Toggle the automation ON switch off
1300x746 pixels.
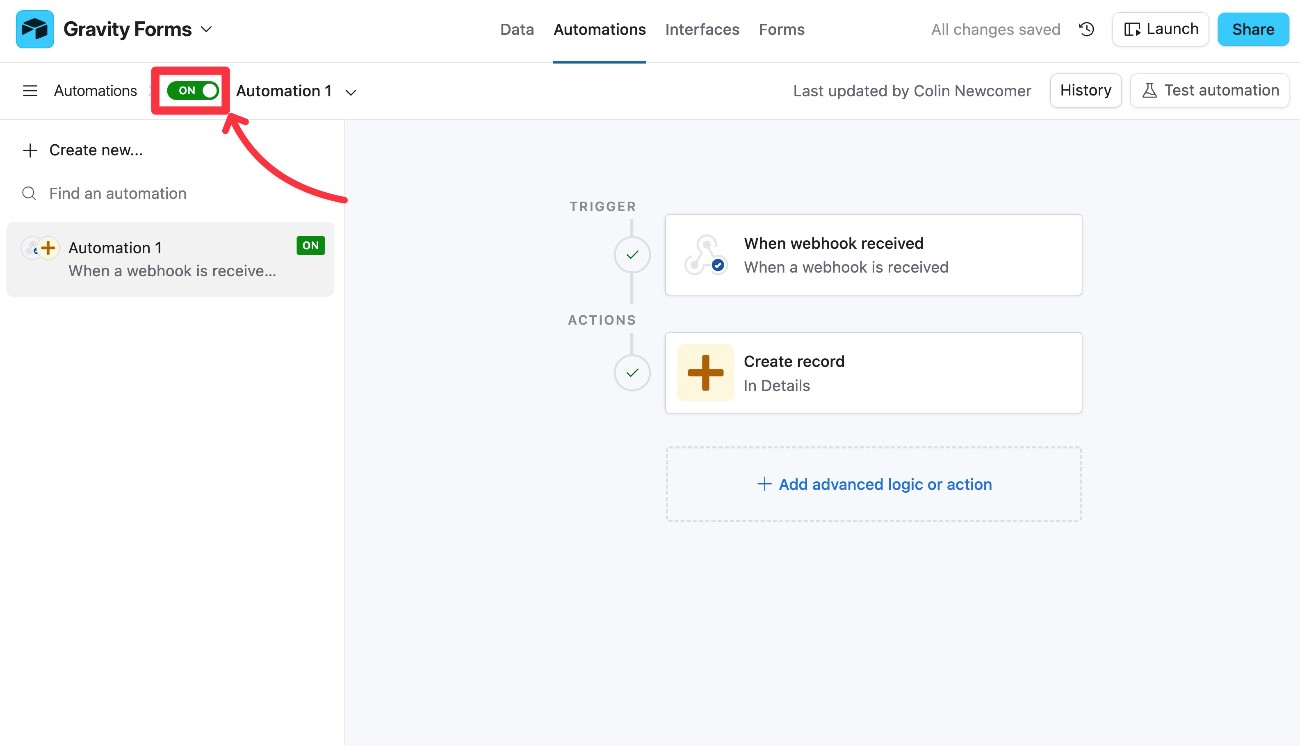click(x=190, y=89)
